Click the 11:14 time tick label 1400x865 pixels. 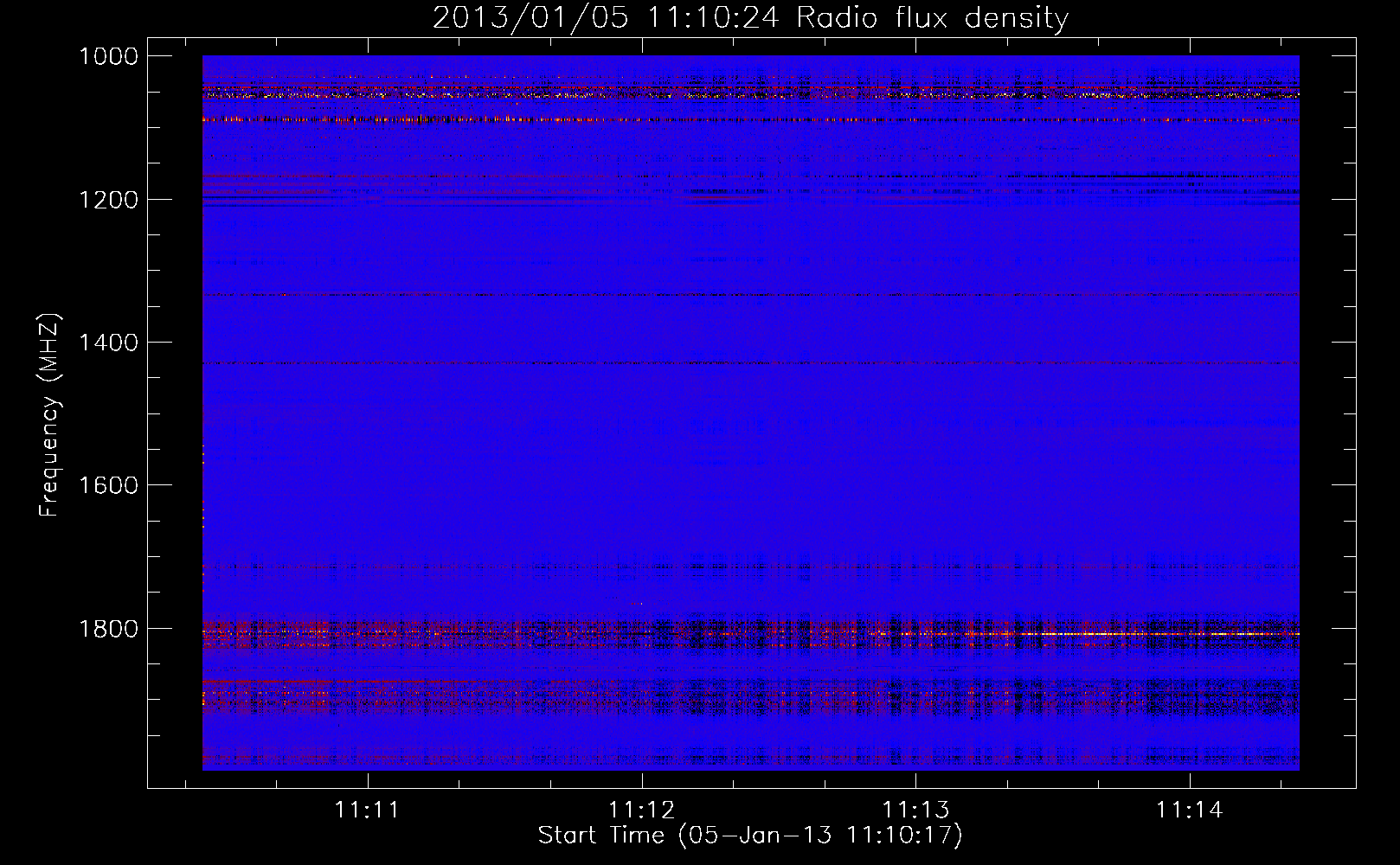click(x=1190, y=810)
